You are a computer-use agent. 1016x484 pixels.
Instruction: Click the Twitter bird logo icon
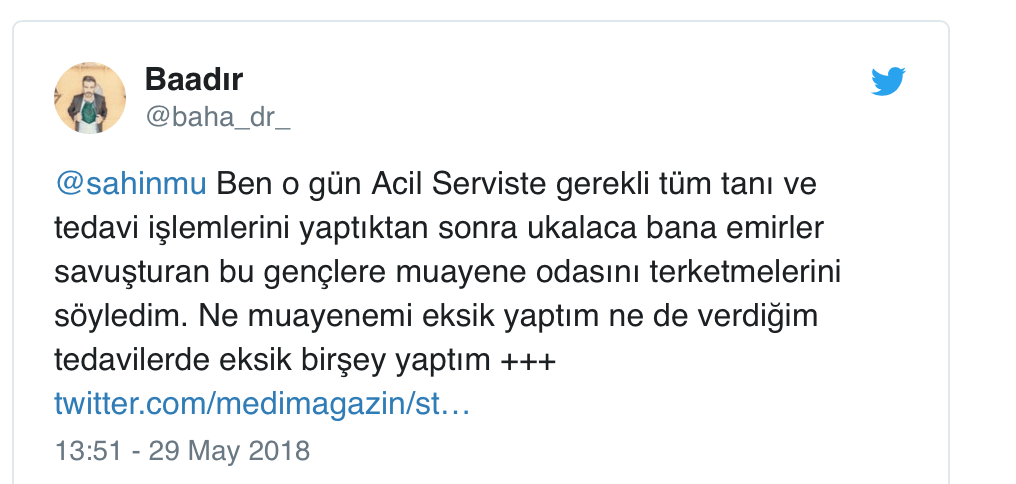pyautogui.click(x=887, y=82)
